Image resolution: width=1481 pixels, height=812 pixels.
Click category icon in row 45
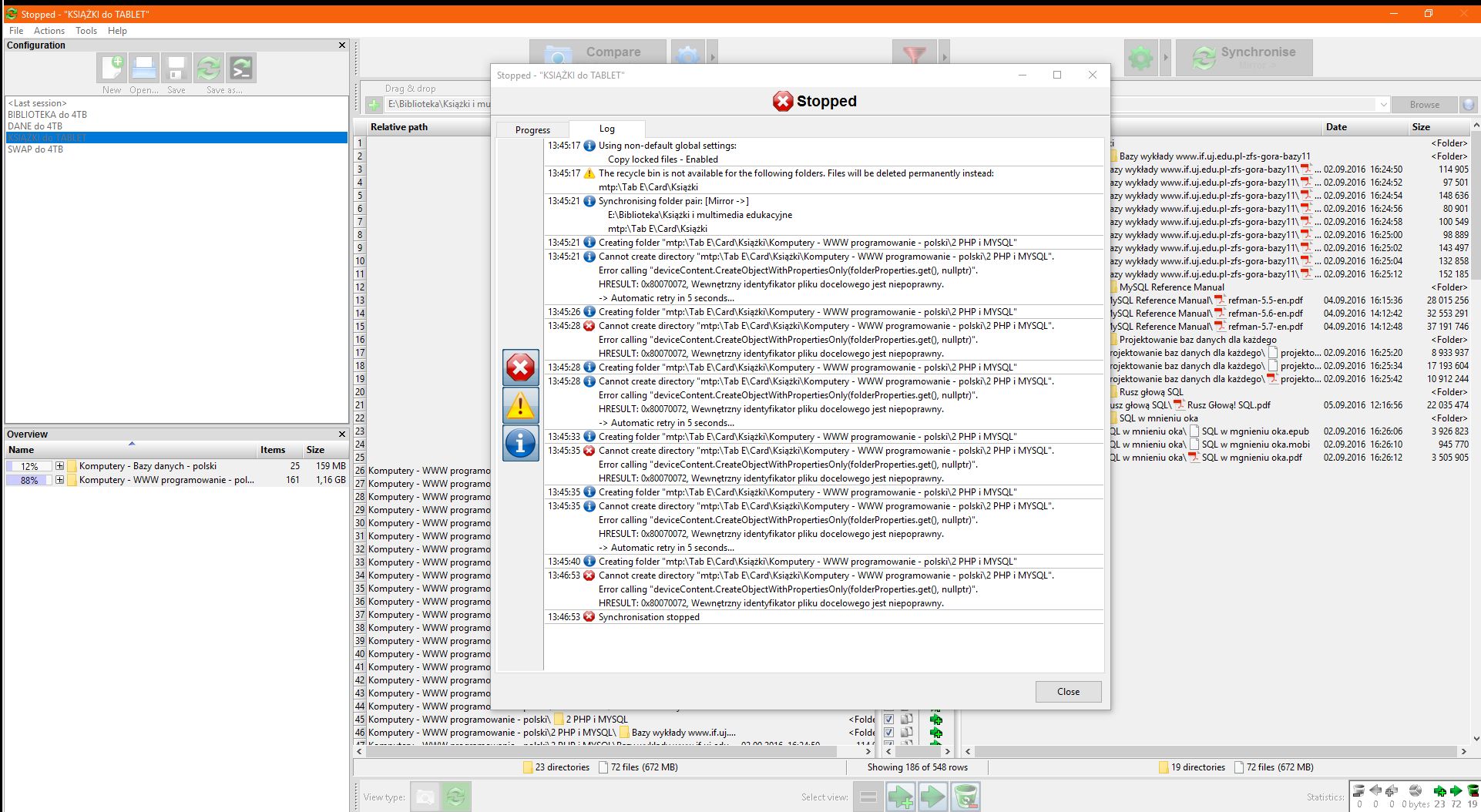tap(907, 720)
